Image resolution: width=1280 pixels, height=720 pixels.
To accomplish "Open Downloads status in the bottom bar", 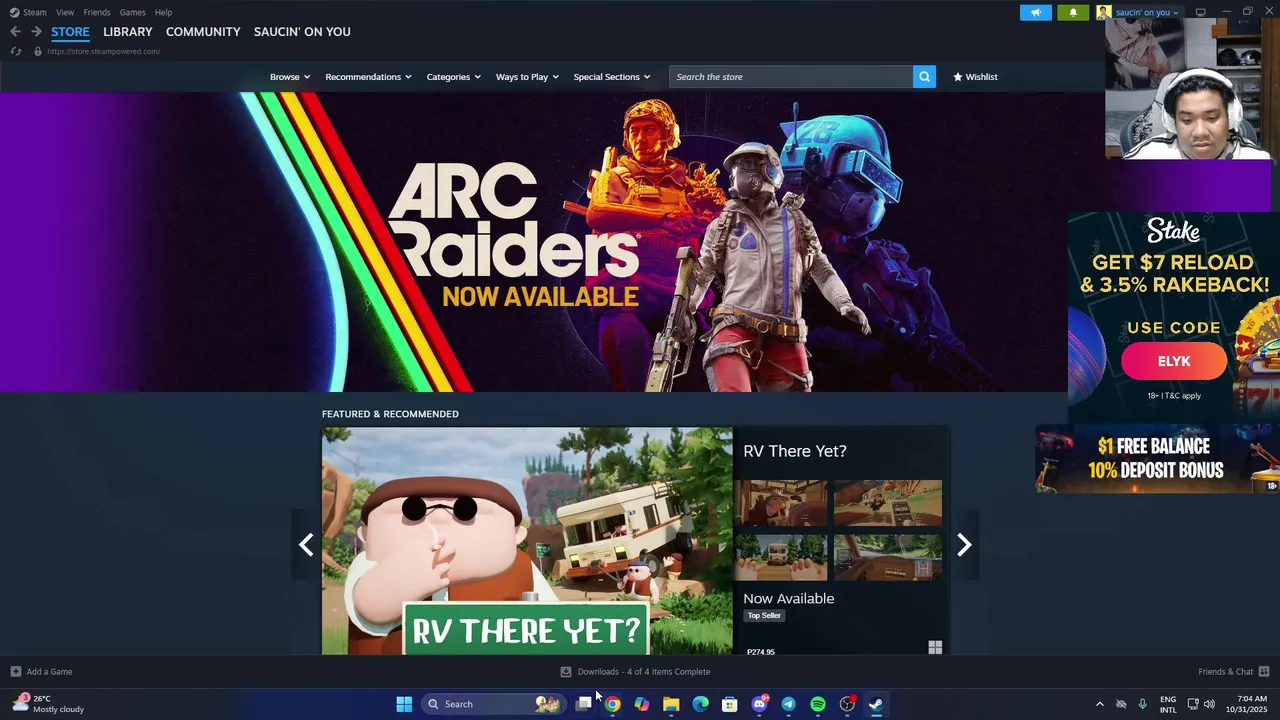I will pyautogui.click(x=635, y=672).
